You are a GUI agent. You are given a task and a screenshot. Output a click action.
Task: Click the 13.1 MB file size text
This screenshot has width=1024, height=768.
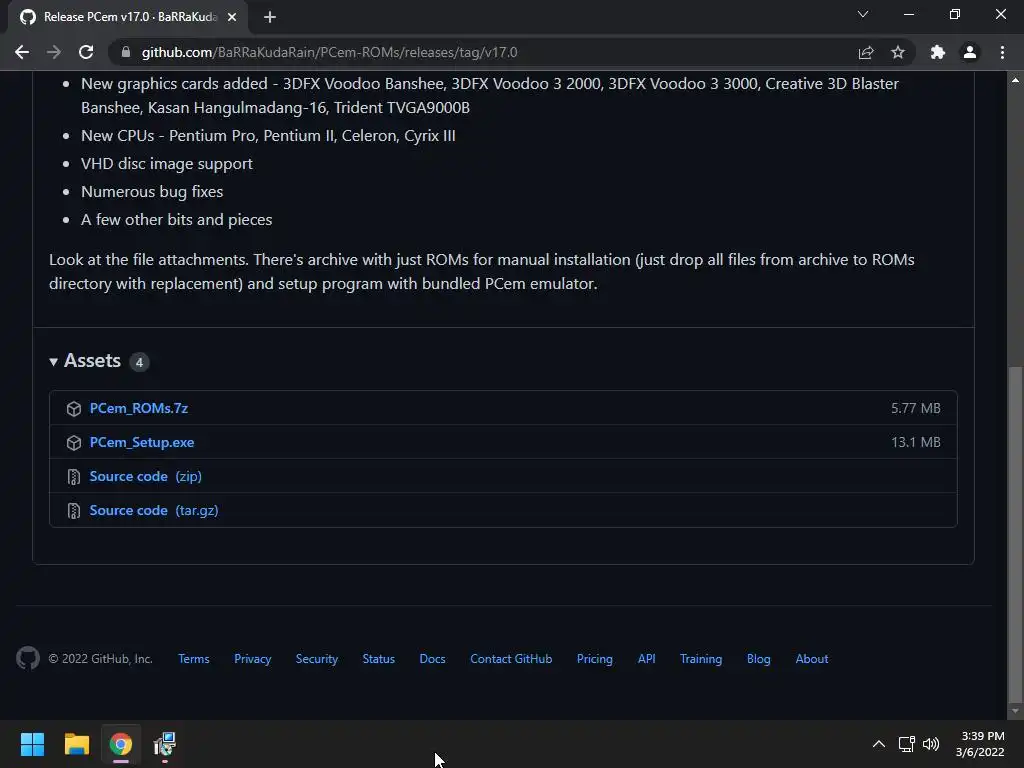coord(916,442)
